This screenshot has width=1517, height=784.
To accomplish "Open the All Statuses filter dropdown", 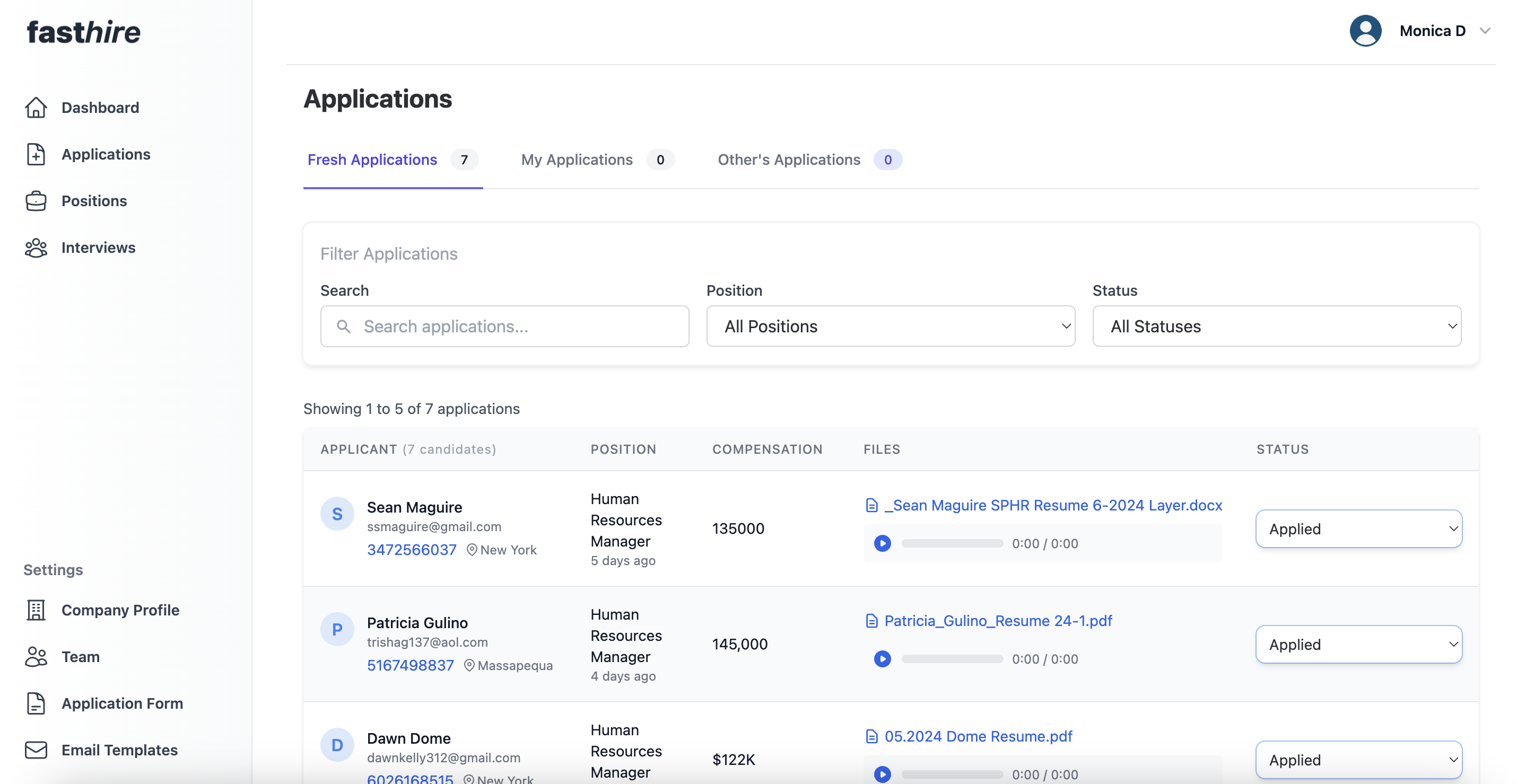I will pyautogui.click(x=1276, y=326).
